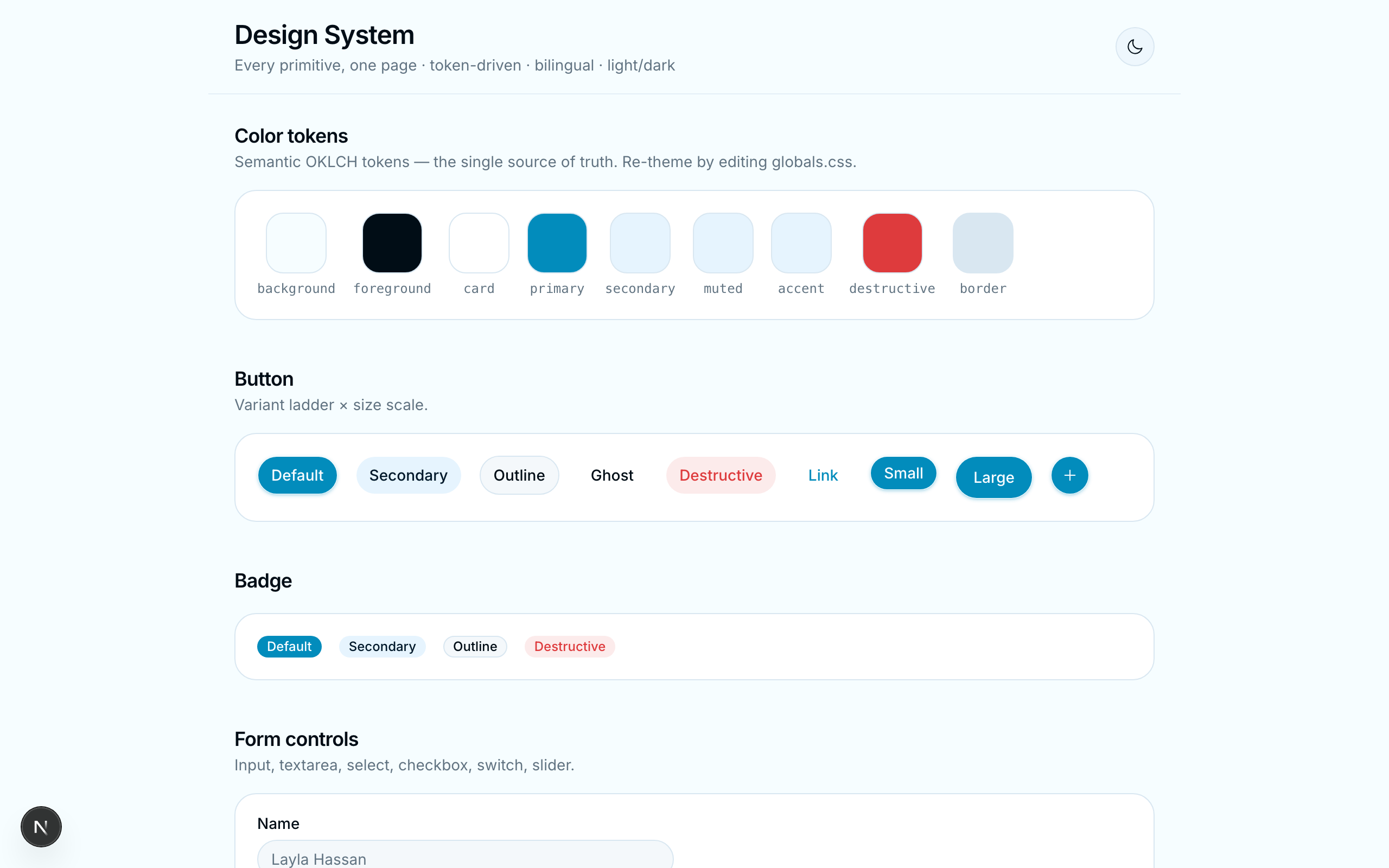Click the 'secondary' token label

point(640,289)
